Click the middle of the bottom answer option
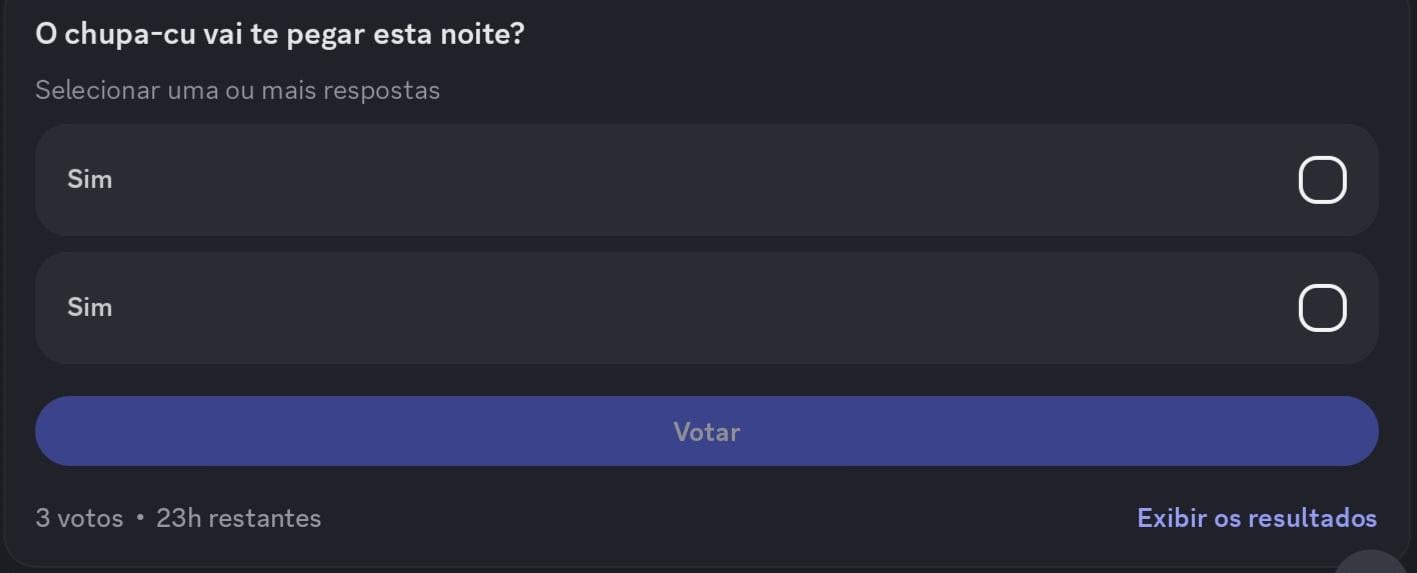The width and height of the screenshot is (1417, 573). click(x=706, y=307)
